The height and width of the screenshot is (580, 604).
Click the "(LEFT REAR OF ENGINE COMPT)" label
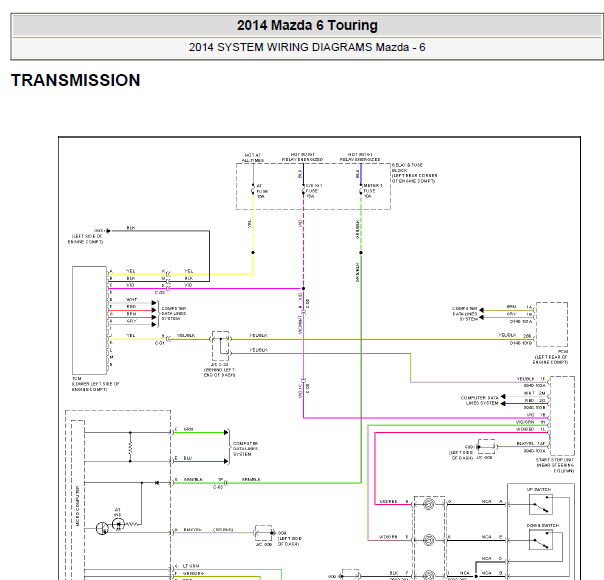pyautogui.click(x=550, y=360)
